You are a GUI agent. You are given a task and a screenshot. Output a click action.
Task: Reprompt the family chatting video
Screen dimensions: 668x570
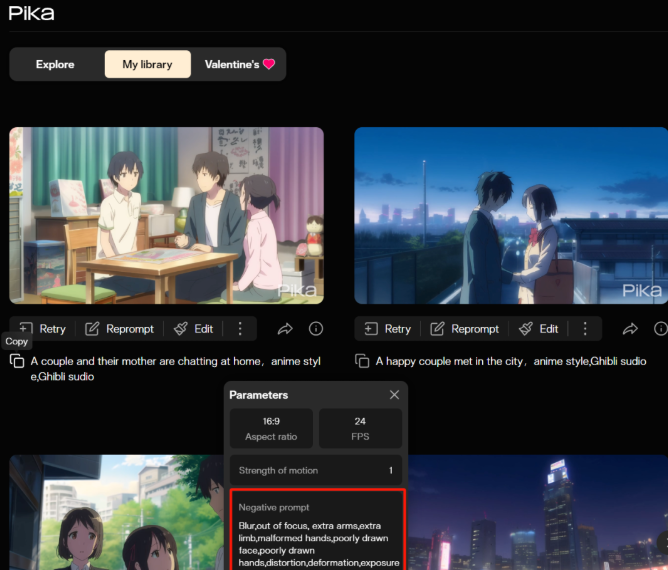pyautogui.click(x=119, y=328)
